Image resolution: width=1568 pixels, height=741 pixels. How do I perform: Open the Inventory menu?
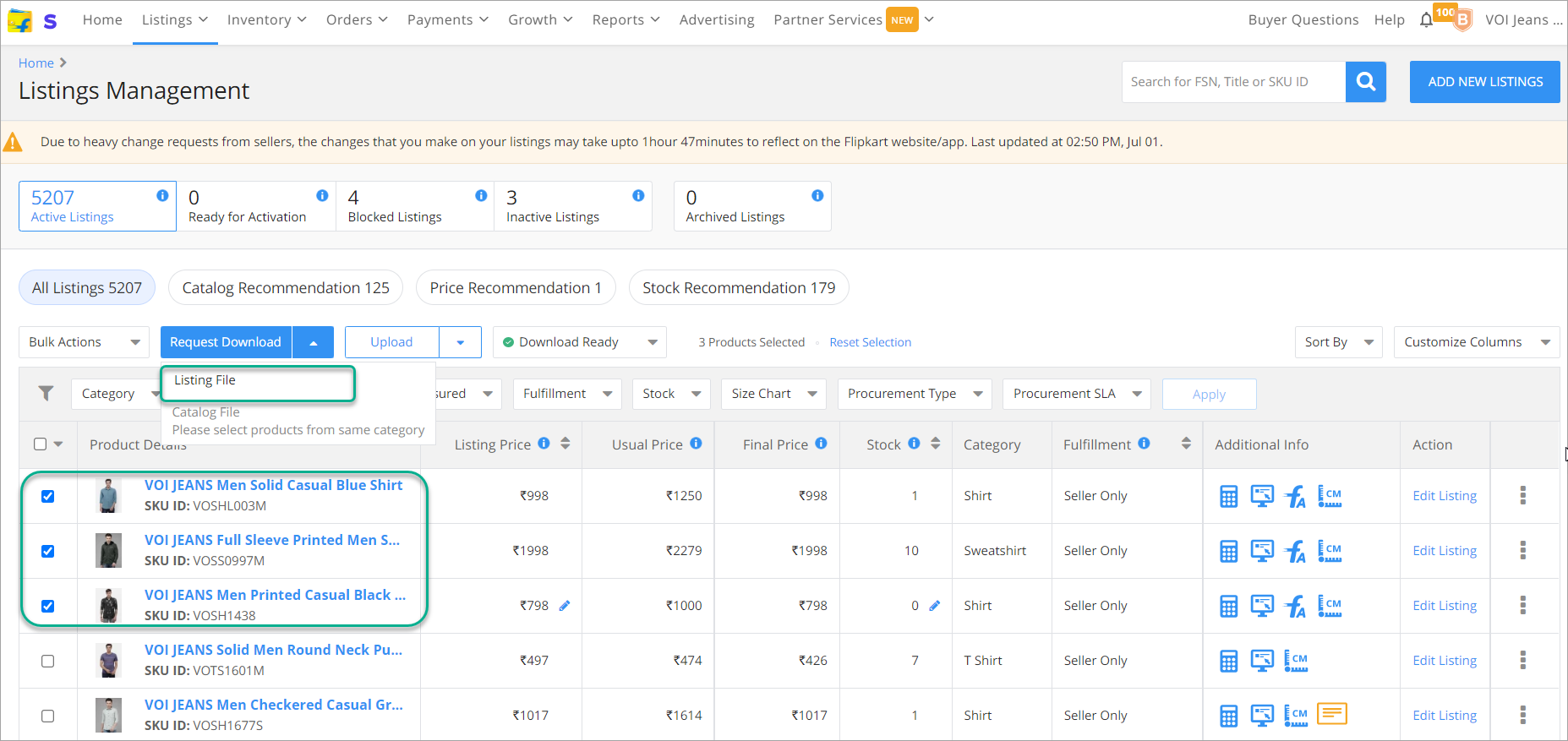point(267,19)
